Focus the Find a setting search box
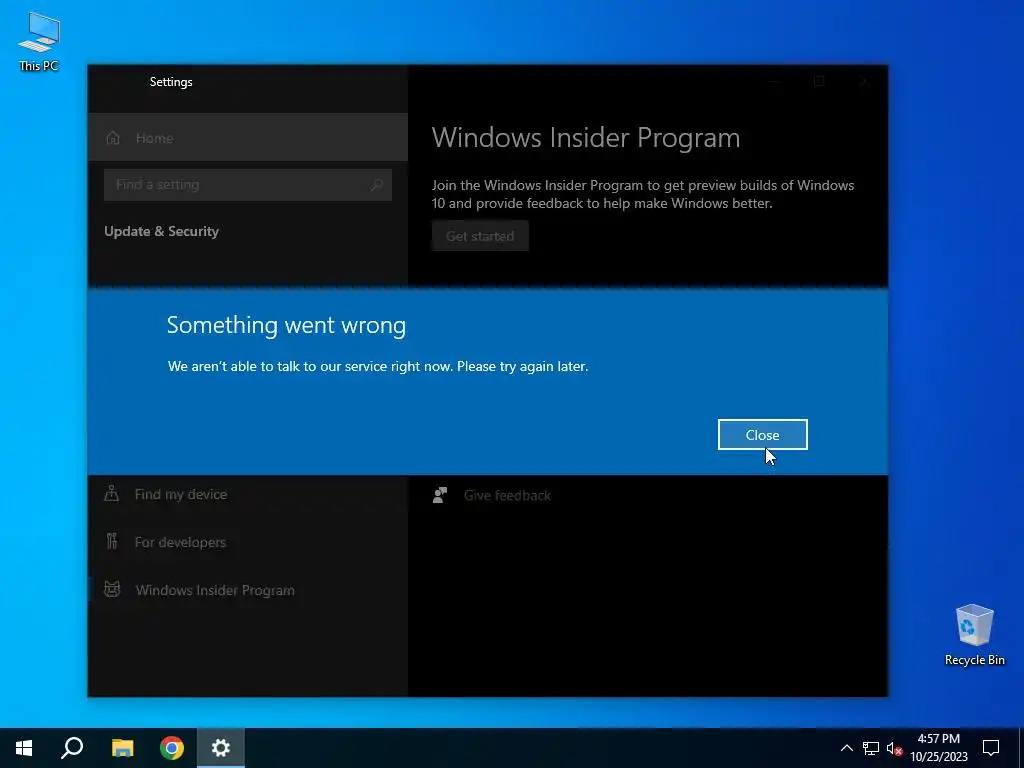The width and height of the screenshot is (1024, 768). tap(248, 185)
